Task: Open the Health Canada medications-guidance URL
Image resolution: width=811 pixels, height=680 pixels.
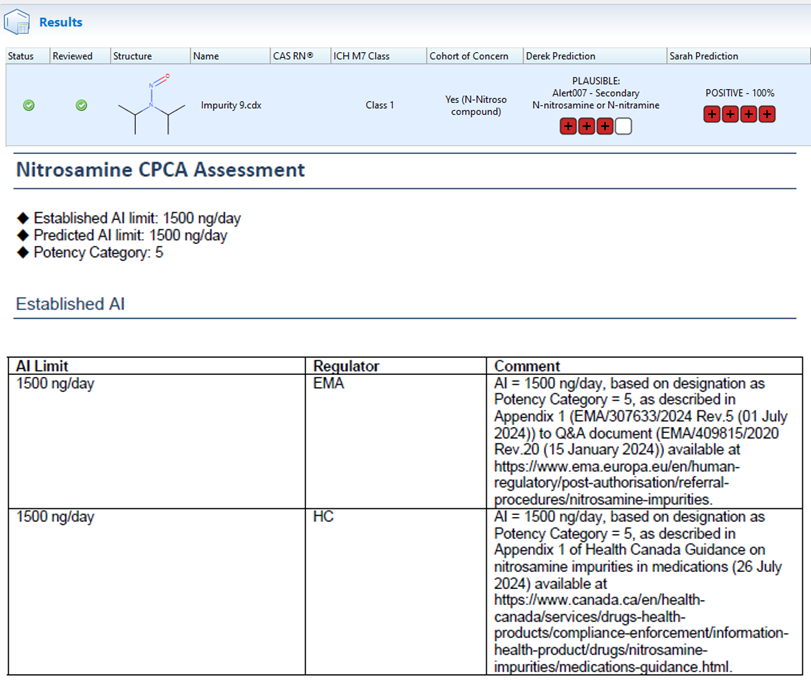Action: (x=641, y=633)
